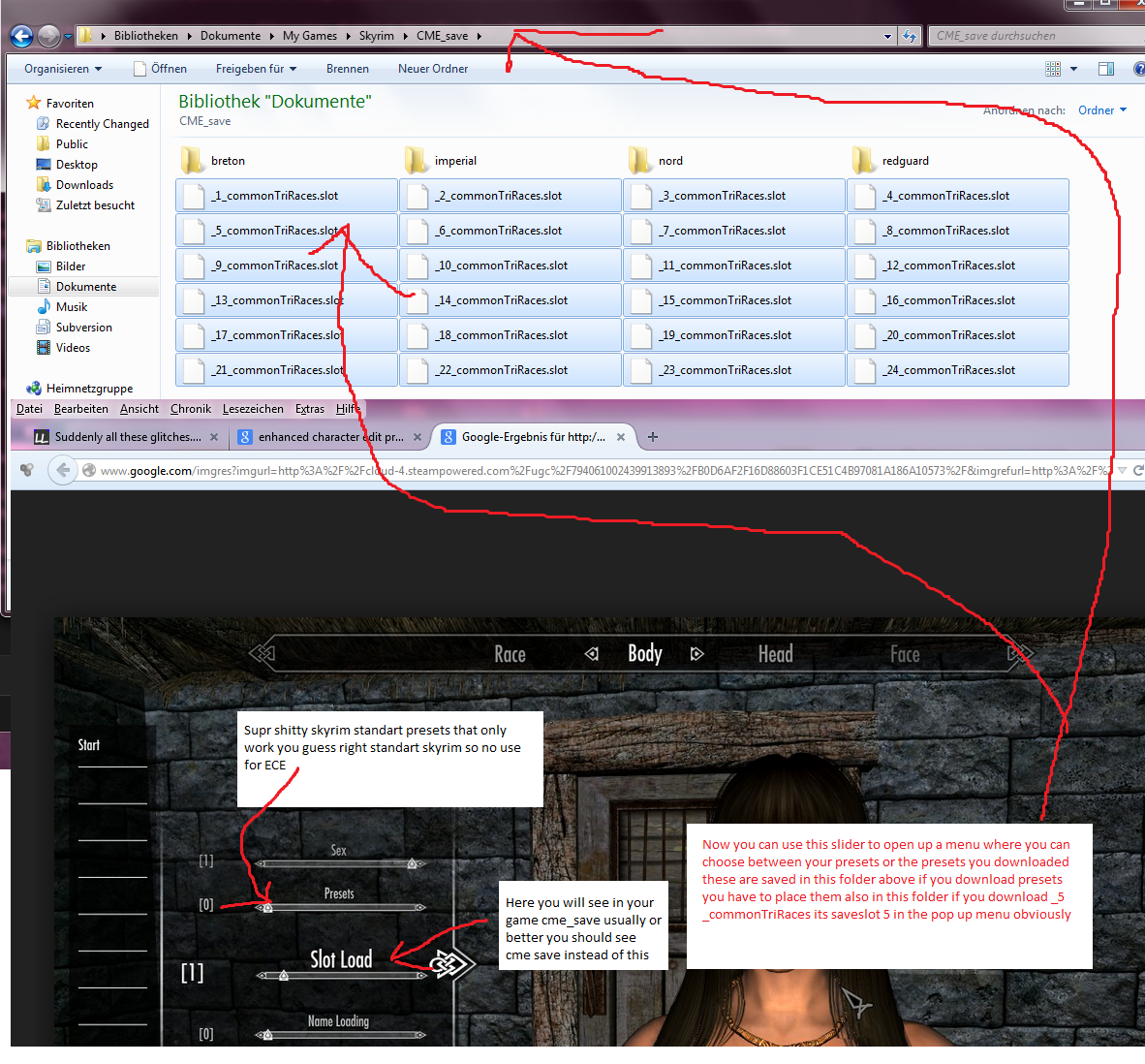Open the nord folder
This screenshot has width=1145, height=1064.
tap(656, 161)
